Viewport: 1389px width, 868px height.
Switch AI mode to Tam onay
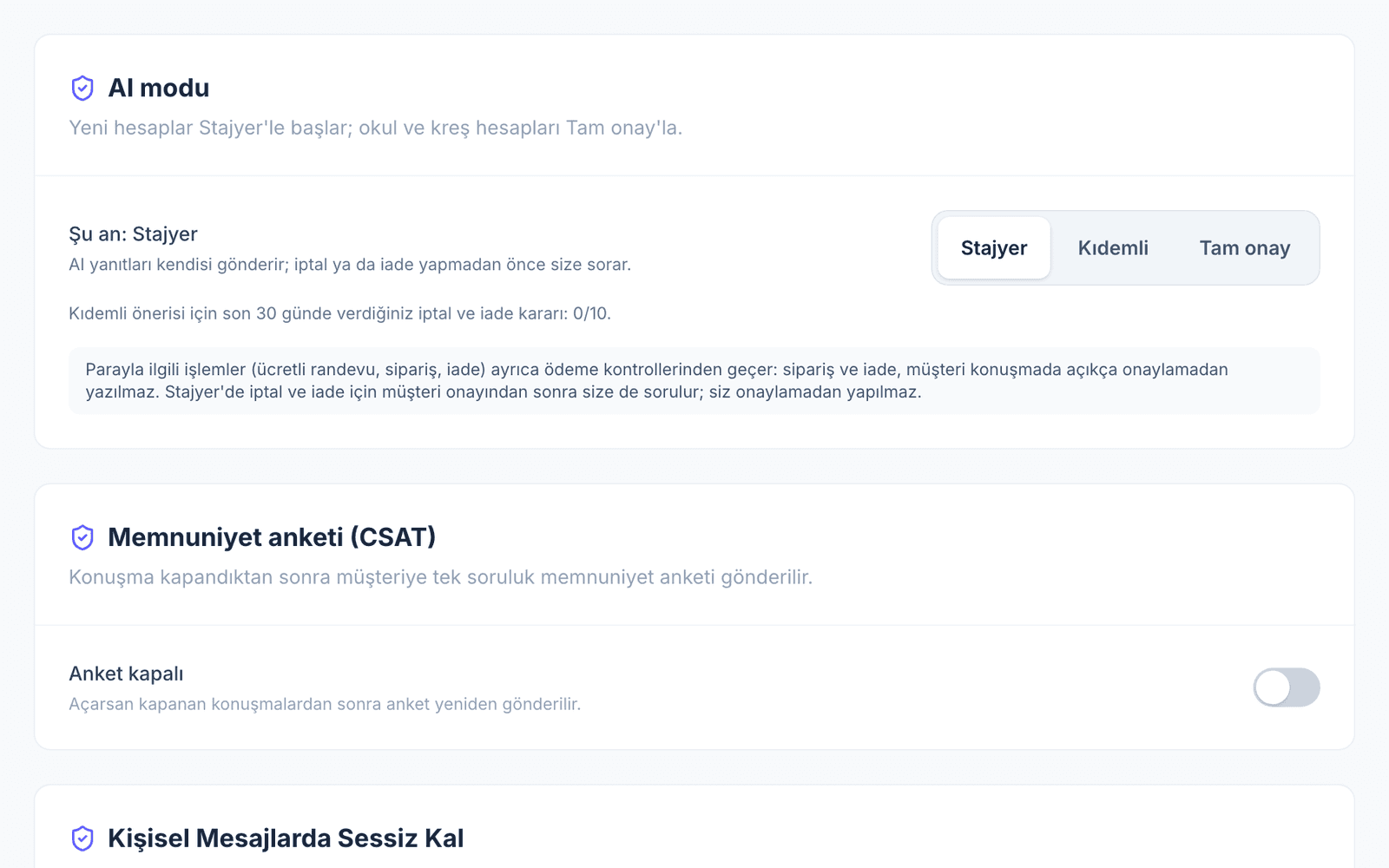coord(1245,248)
